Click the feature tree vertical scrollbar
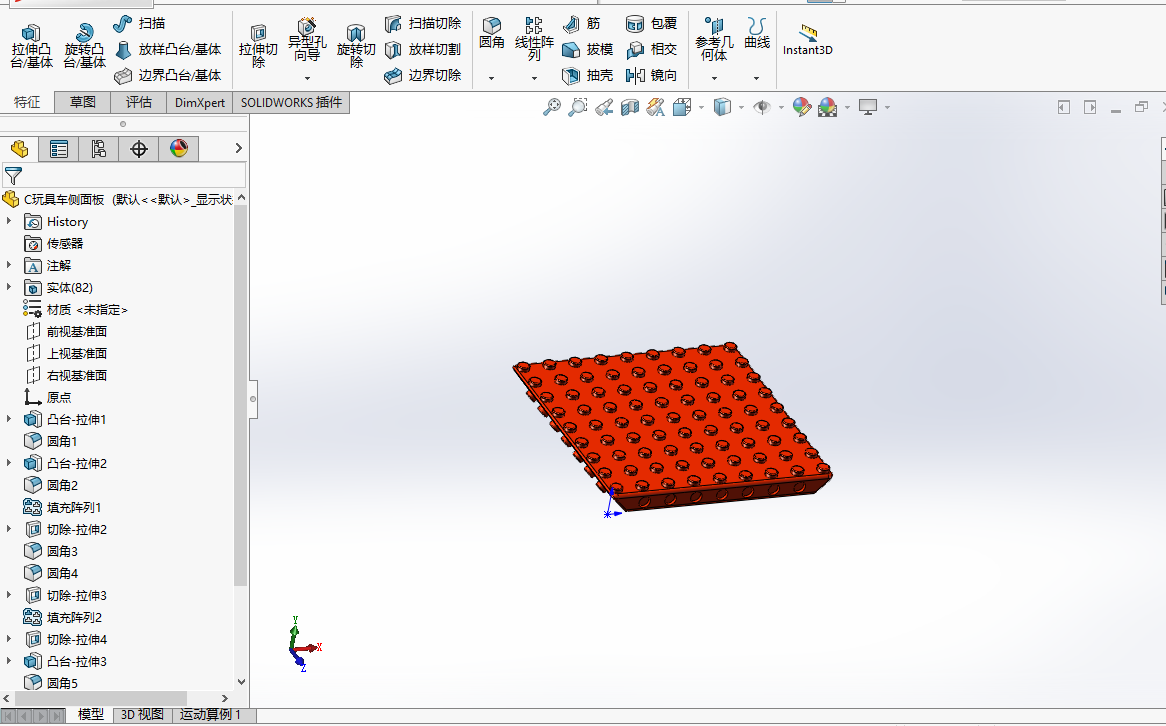The width and height of the screenshot is (1166, 726). tap(240, 394)
